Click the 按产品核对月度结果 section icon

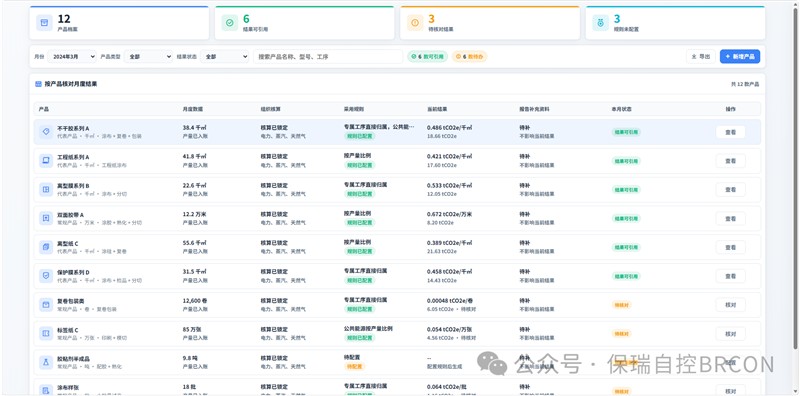pyautogui.click(x=38, y=84)
